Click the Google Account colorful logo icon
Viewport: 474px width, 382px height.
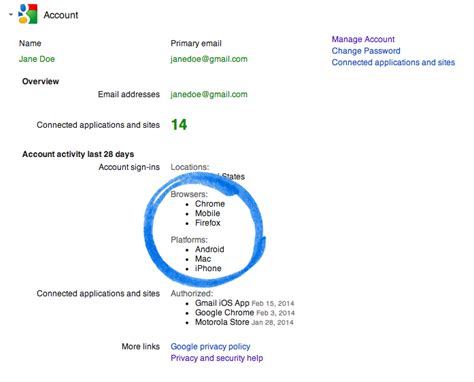[x=28, y=14]
